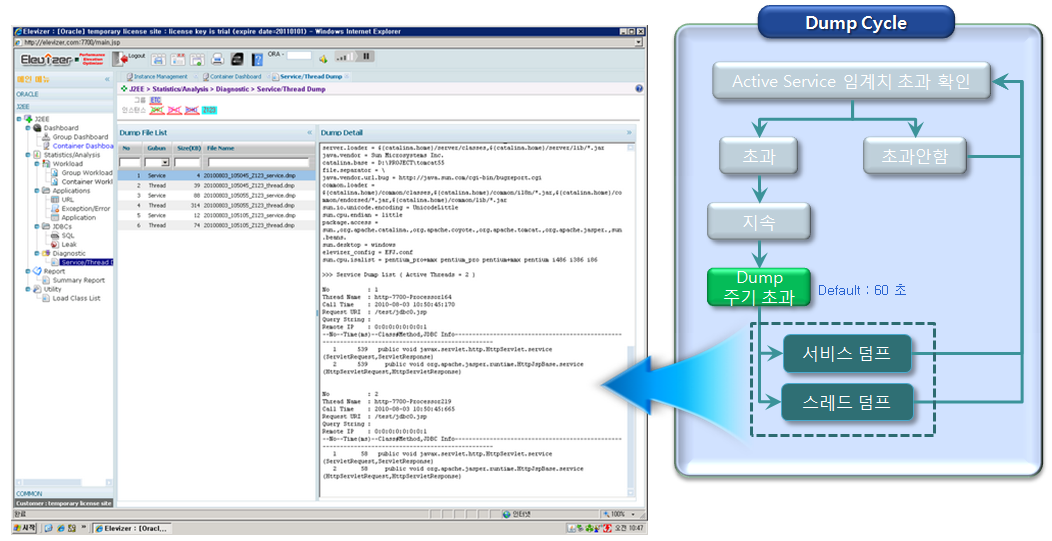1052x541 pixels.
Task: Click the black device icon beside printer
Action: pos(237,59)
